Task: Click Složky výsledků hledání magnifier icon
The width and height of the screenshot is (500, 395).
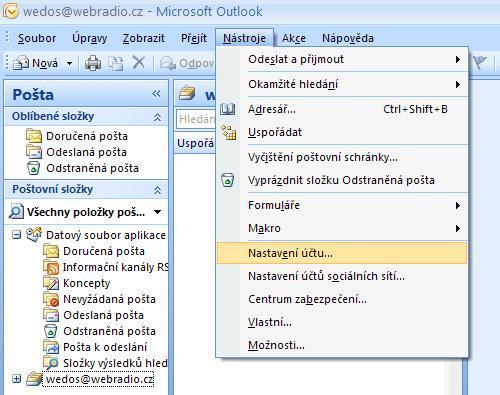Action: (x=51, y=363)
